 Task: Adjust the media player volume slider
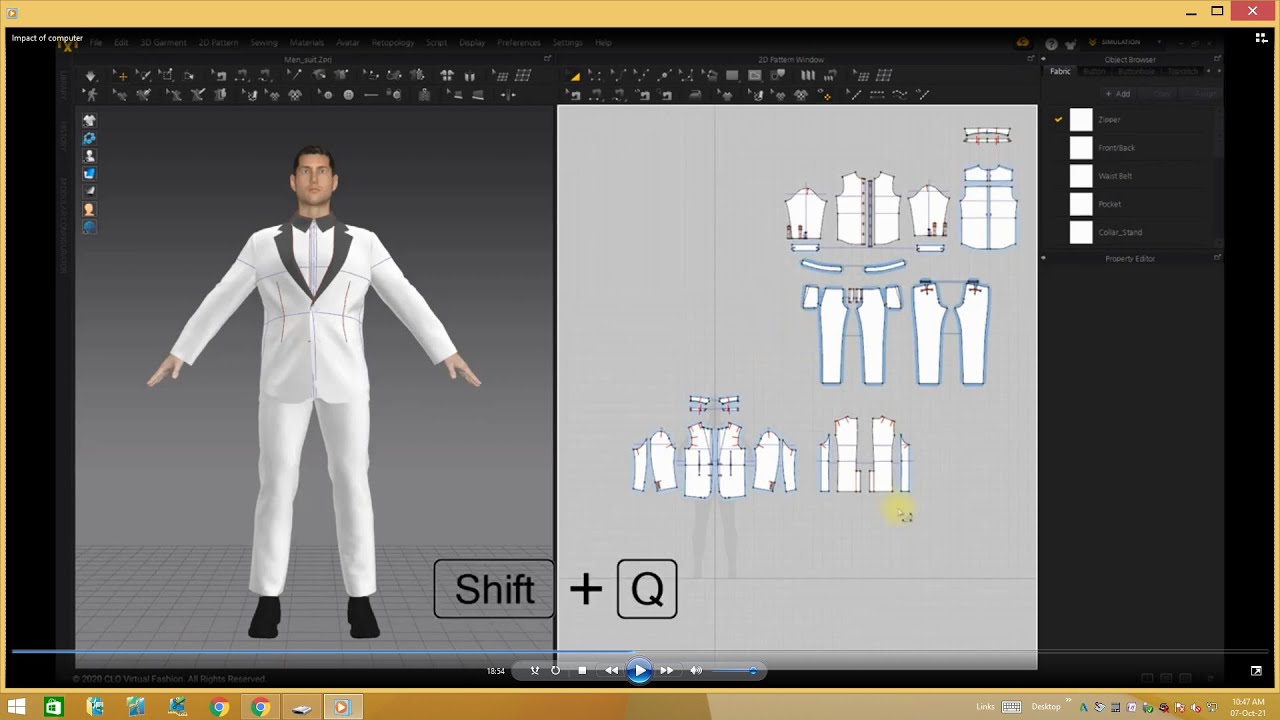tap(734, 671)
